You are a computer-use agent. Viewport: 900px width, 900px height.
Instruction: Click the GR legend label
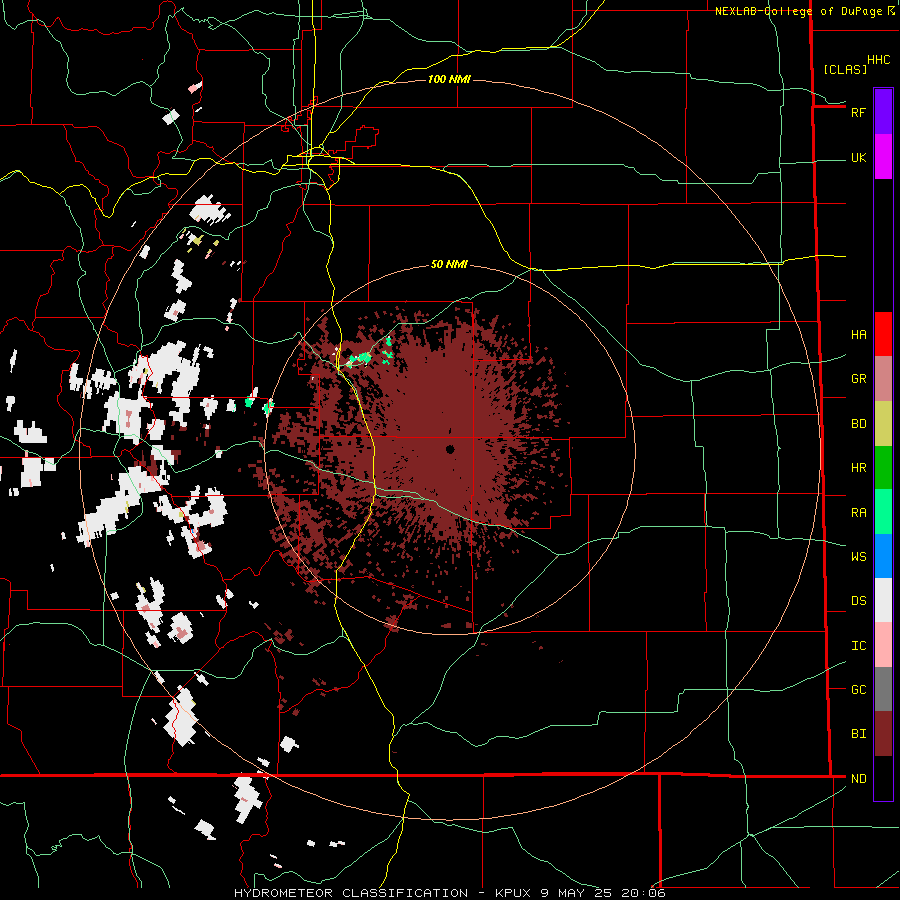tap(858, 378)
